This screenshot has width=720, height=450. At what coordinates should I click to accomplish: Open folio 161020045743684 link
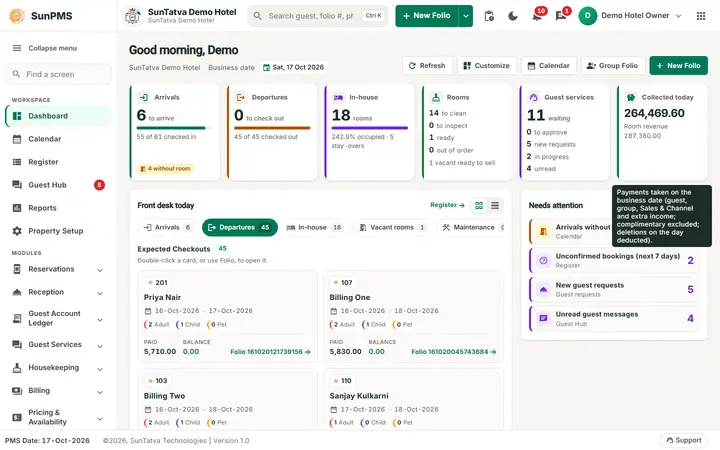pyautogui.click(x=454, y=352)
